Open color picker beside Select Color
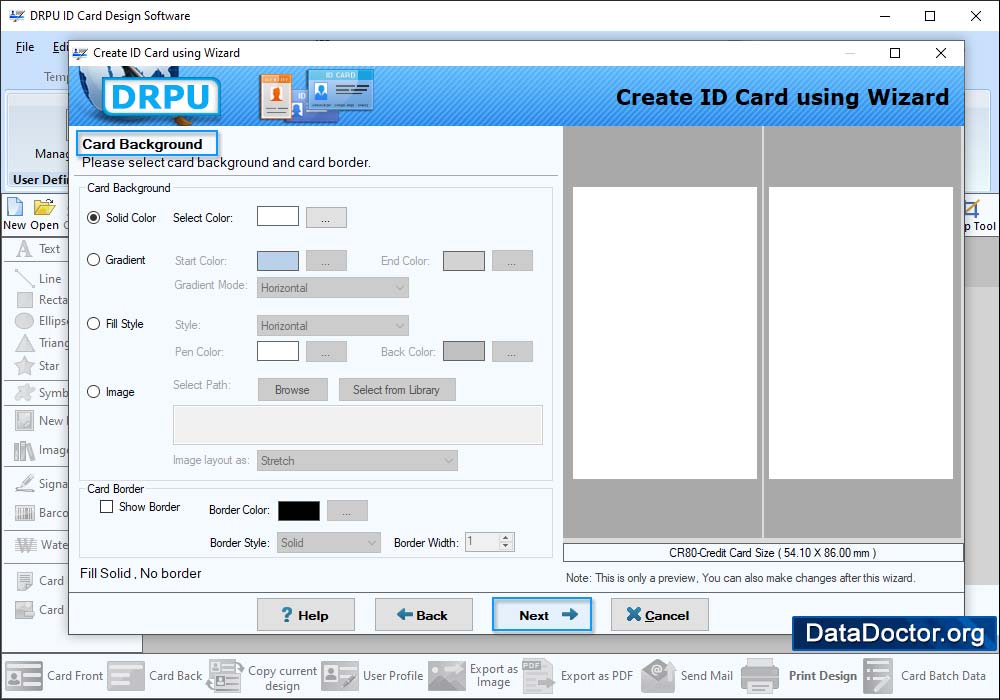This screenshot has width=1000, height=700. click(326, 217)
